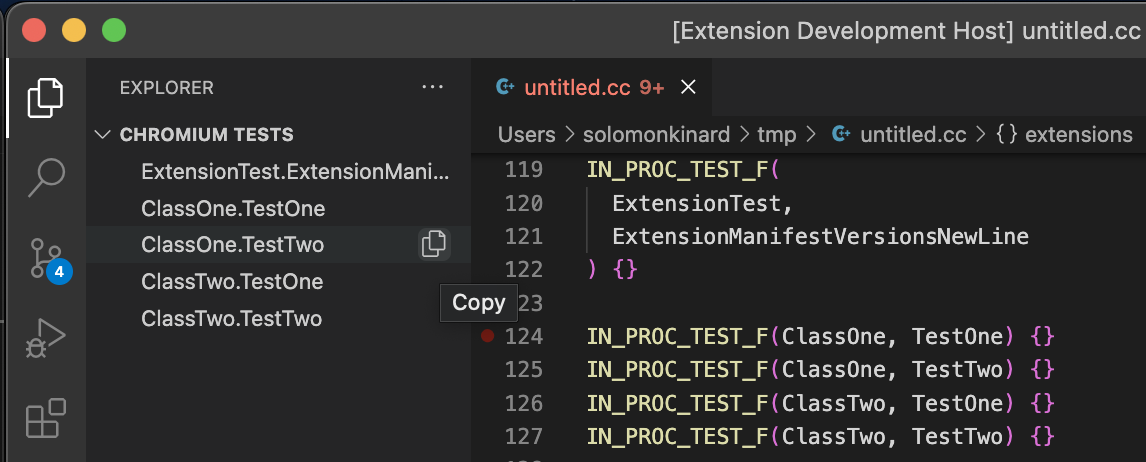Open Explorer's more actions ellipsis menu

click(x=432, y=88)
